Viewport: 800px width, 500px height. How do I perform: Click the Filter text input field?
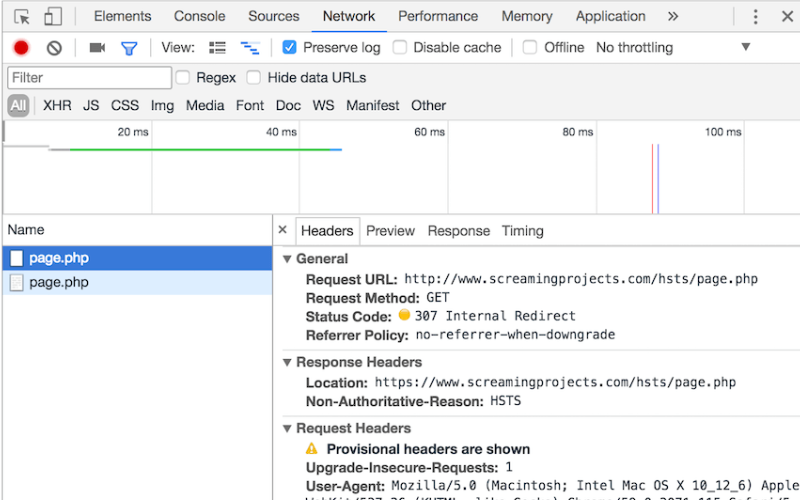point(90,78)
